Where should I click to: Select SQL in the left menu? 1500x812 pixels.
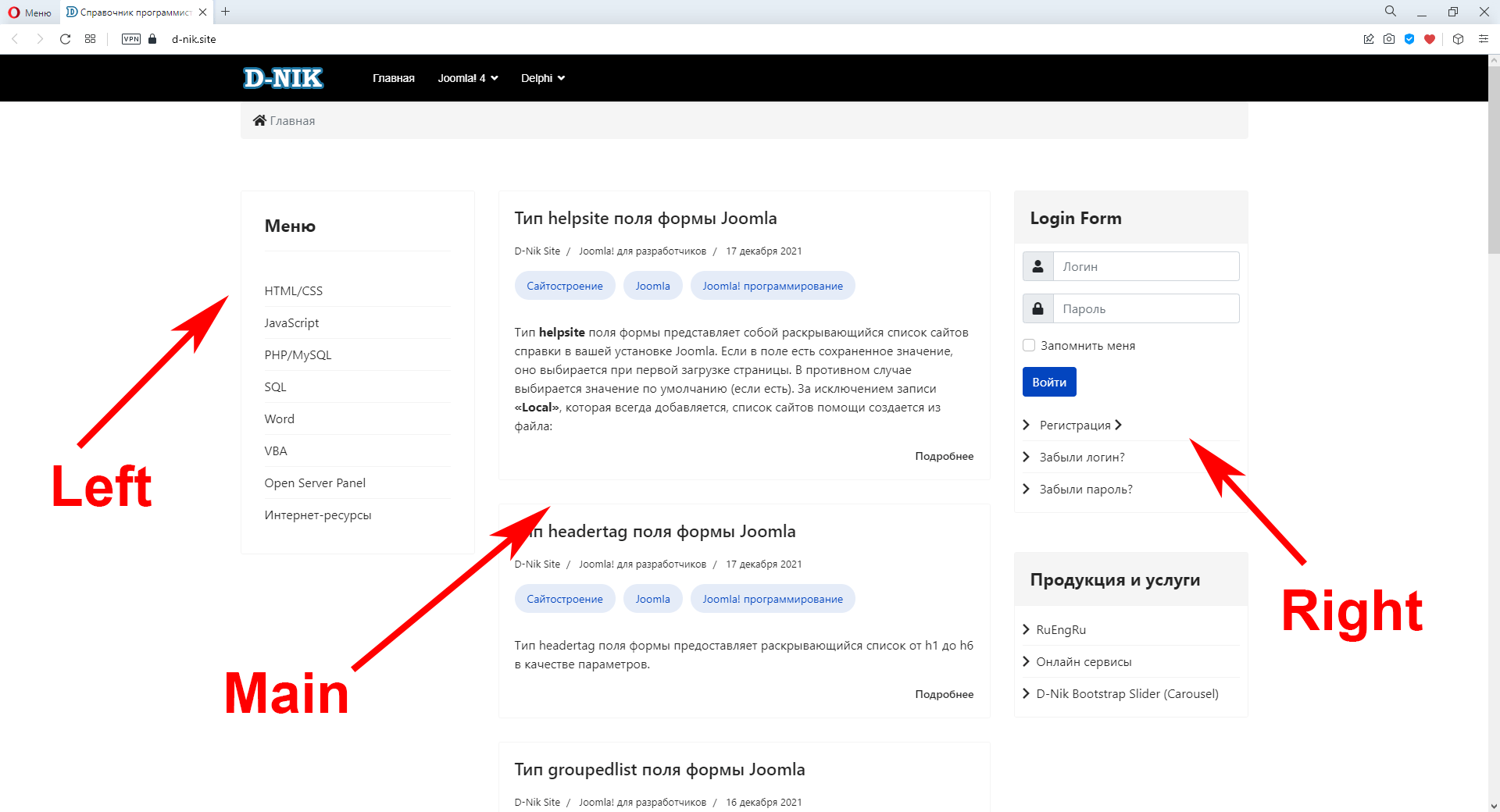click(275, 386)
